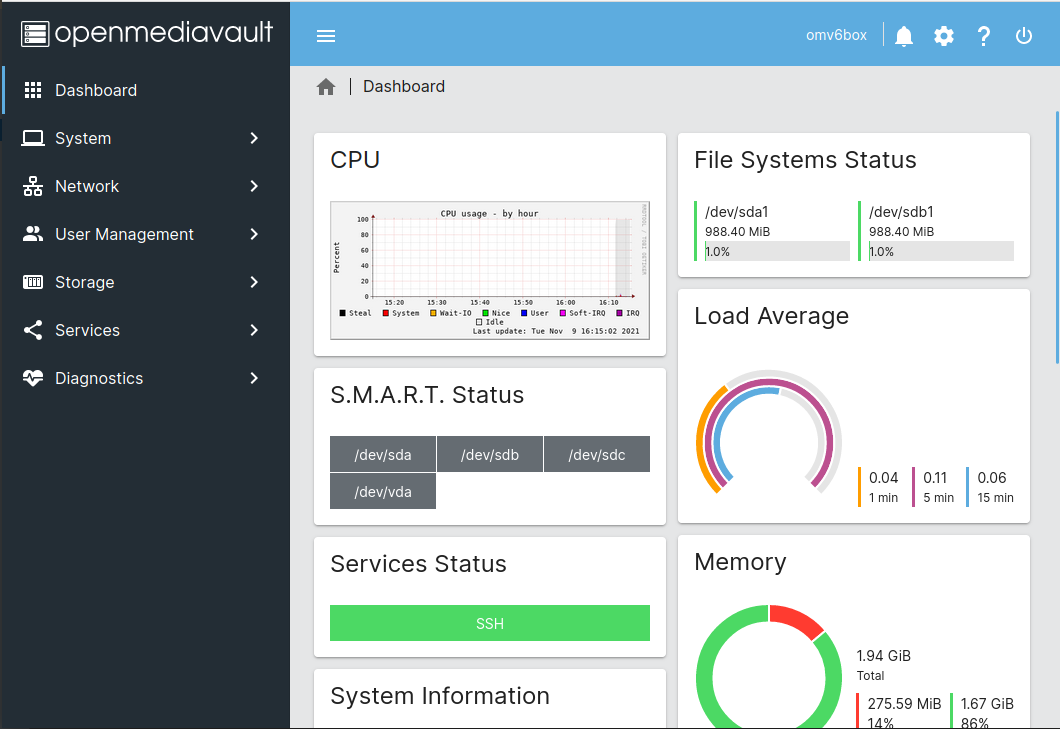Click the settings gear icon
Viewport: 1060px width, 729px height.
(x=943, y=35)
